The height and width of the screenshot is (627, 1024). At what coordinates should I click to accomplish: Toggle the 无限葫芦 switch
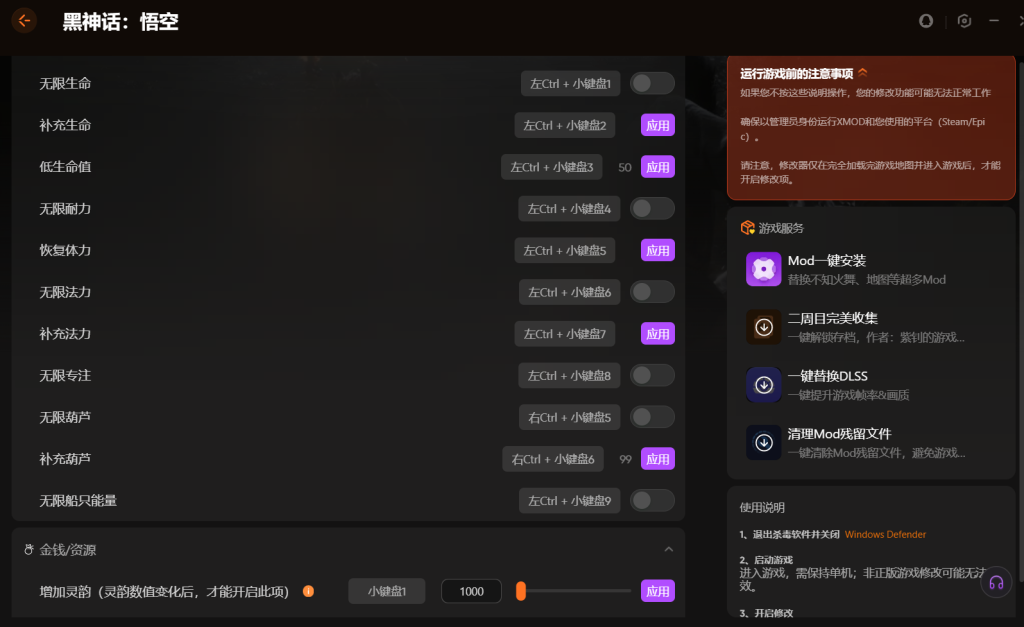652,417
